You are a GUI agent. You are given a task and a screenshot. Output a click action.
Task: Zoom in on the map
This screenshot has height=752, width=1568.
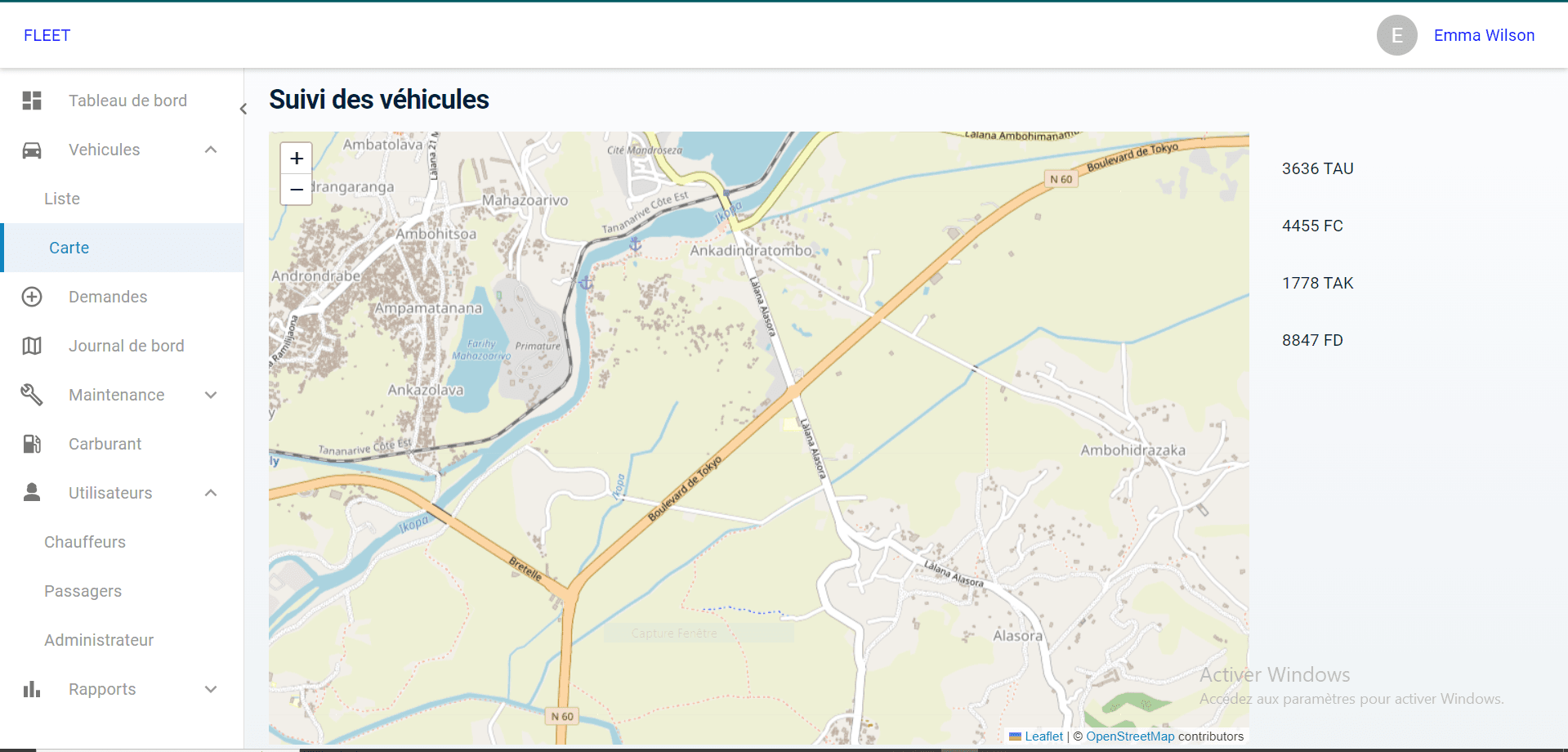(x=297, y=158)
